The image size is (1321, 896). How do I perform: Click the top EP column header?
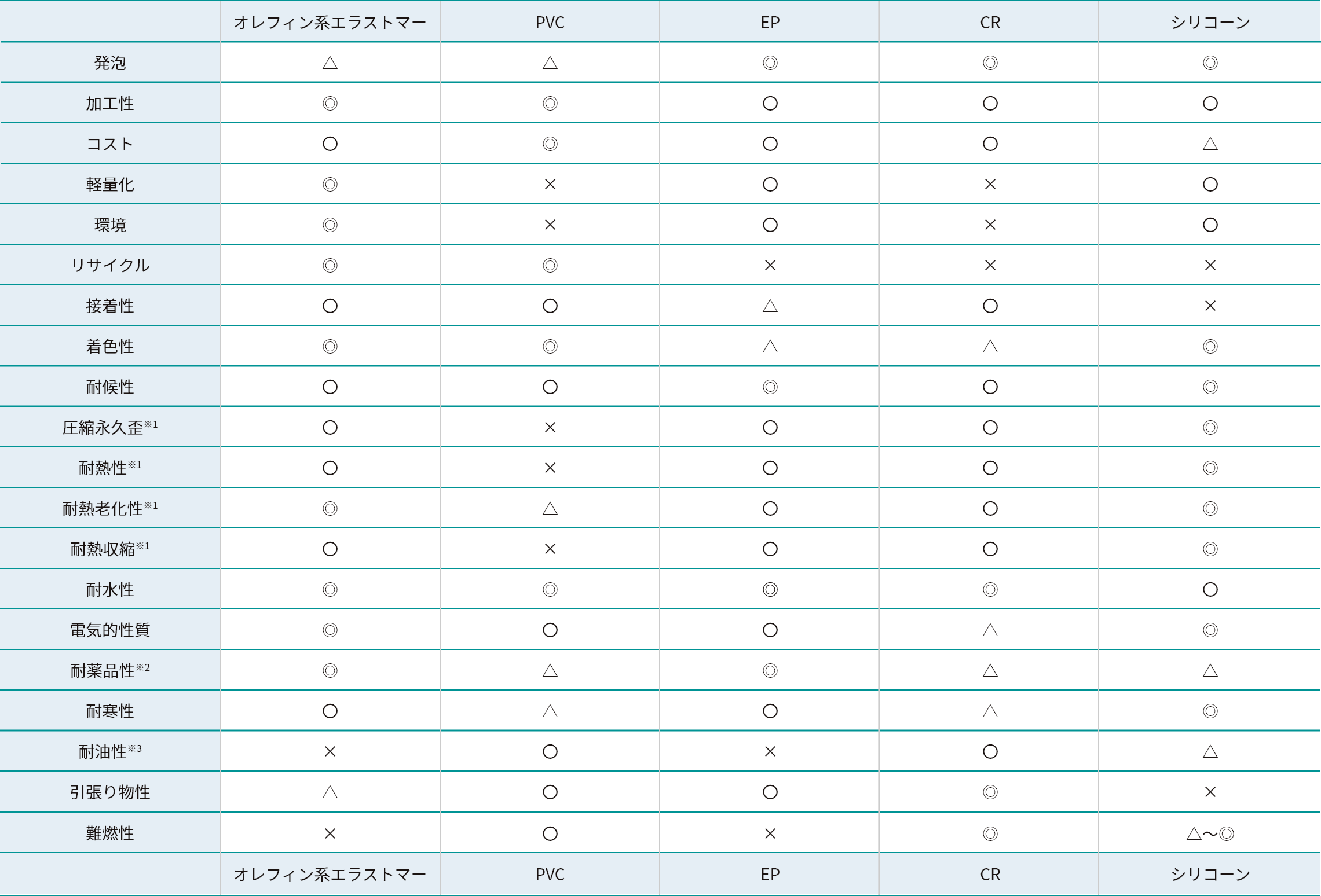(x=770, y=23)
